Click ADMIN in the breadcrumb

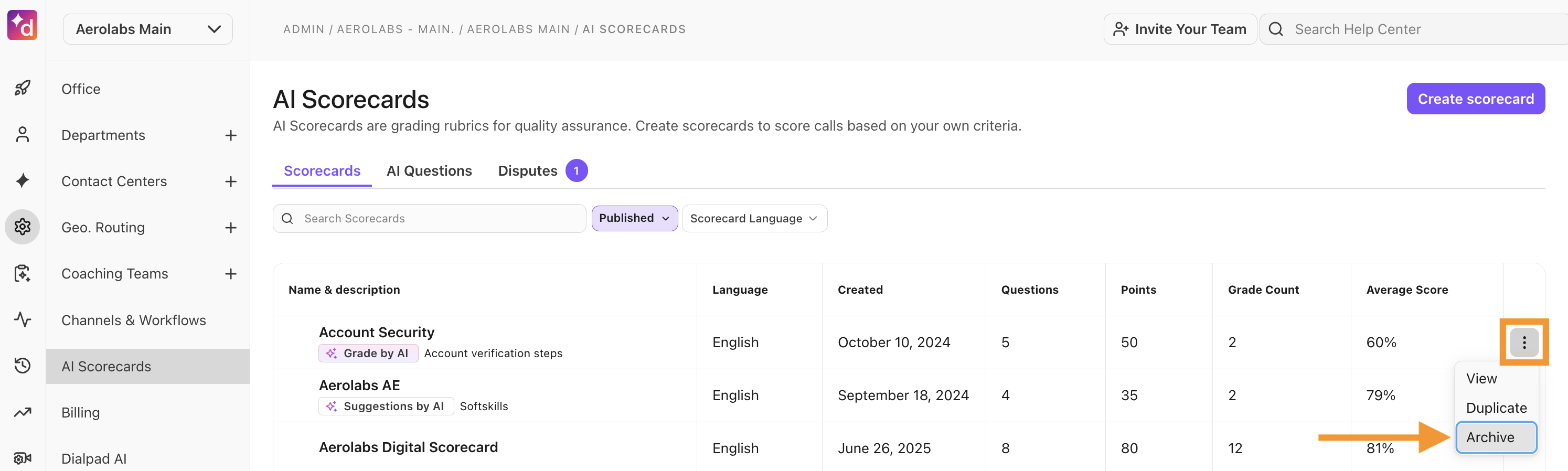(x=304, y=29)
